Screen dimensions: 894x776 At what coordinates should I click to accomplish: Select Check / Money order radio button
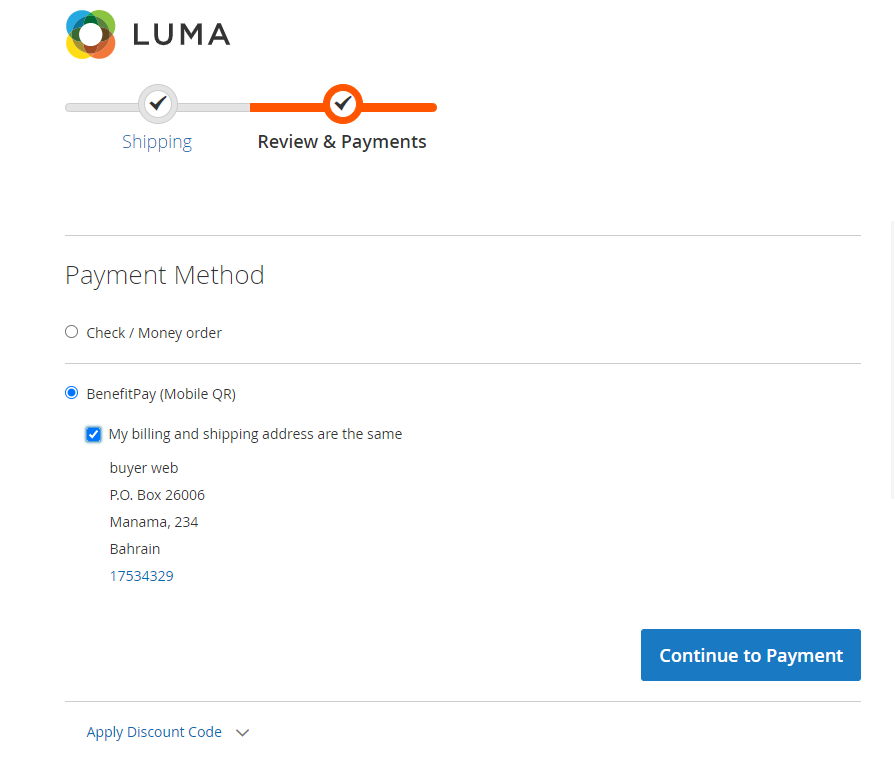(71, 332)
